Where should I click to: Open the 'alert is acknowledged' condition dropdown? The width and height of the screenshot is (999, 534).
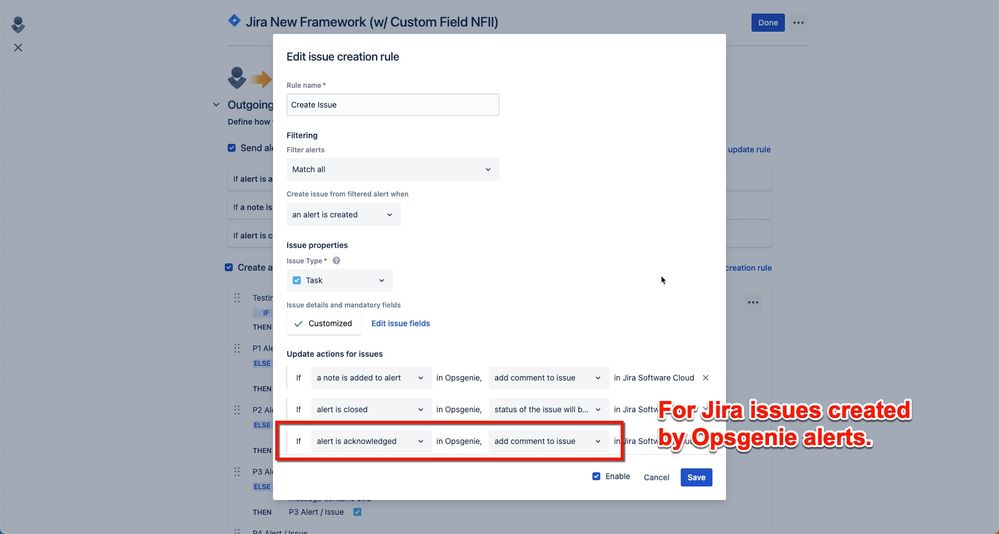point(371,441)
